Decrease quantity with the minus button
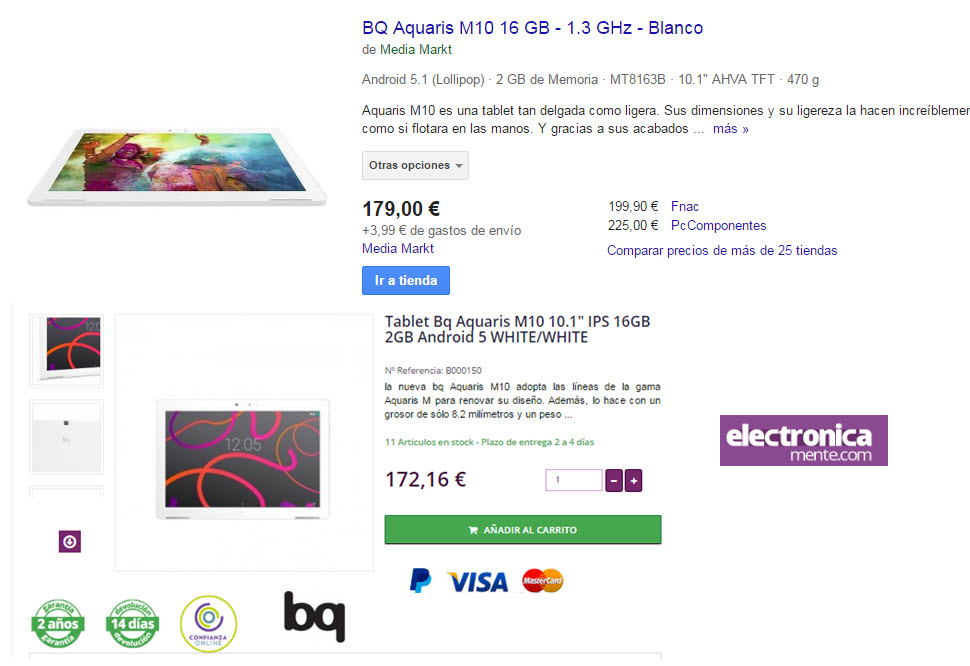This screenshot has height=666, width=970. 614,480
